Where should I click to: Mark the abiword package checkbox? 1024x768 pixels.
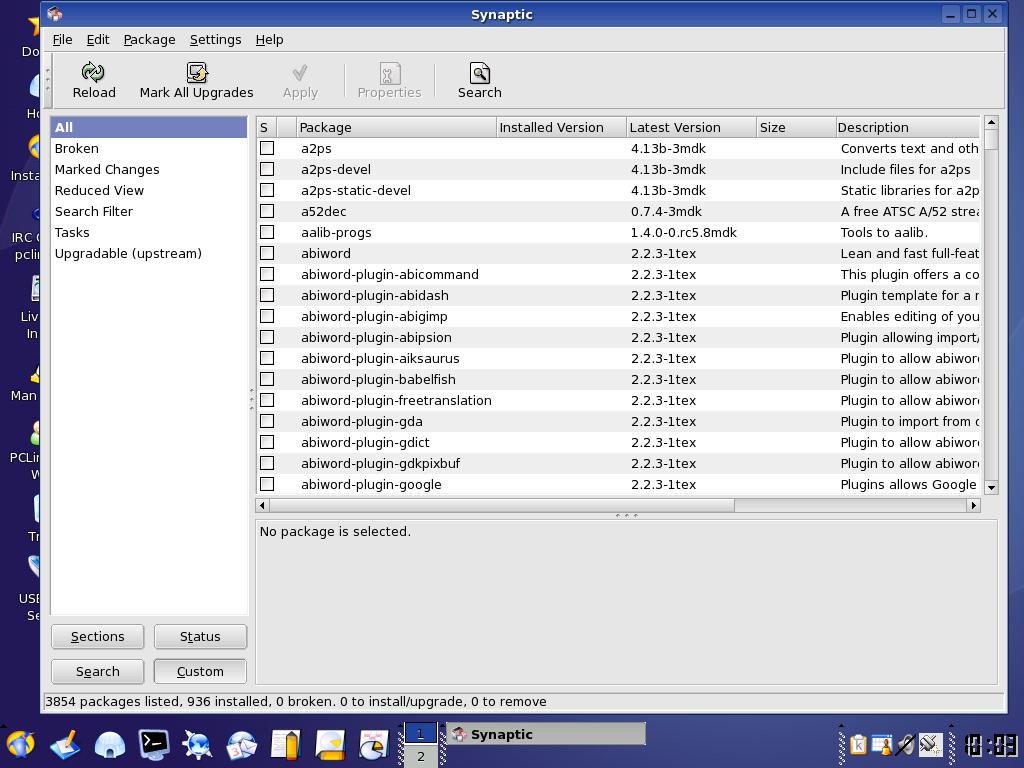(267, 253)
